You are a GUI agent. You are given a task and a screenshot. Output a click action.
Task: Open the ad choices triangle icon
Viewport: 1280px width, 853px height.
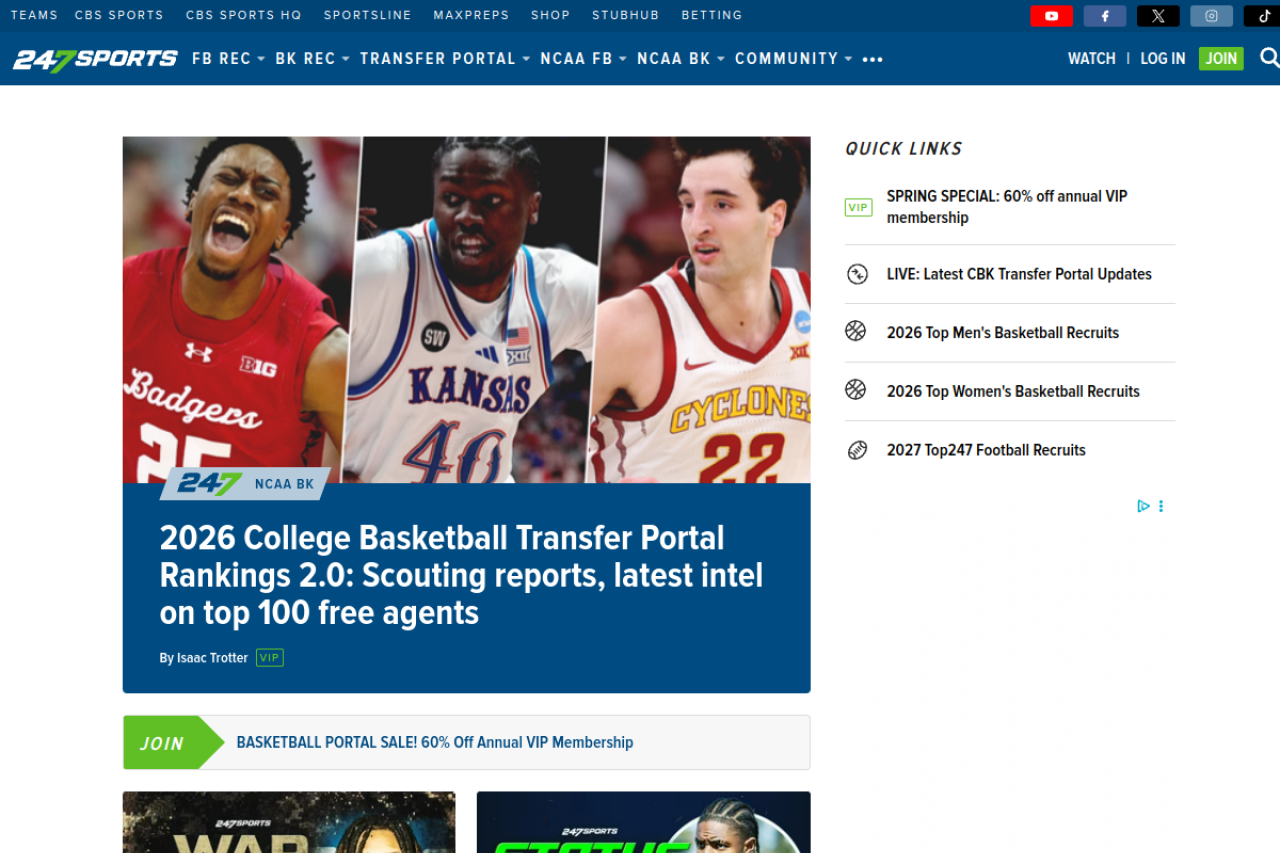[1143, 506]
